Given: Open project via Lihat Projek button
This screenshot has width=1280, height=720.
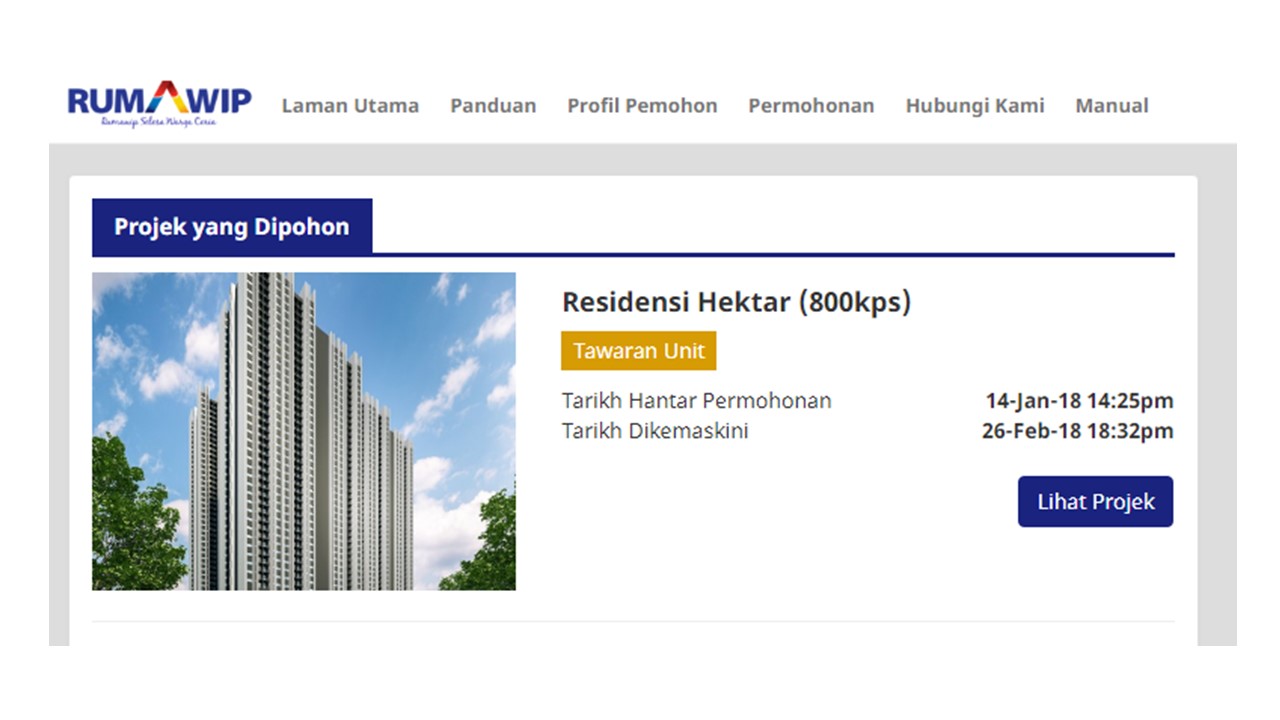Looking at the screenshot, I should pos(1095,501).
